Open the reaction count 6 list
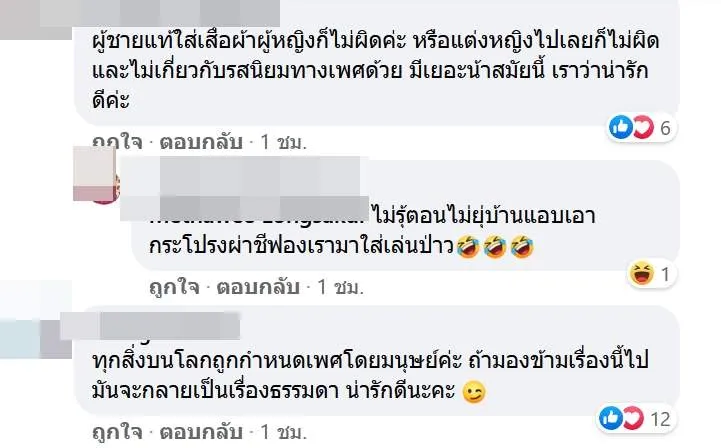The image size is (721, 448). coord(665,128)
